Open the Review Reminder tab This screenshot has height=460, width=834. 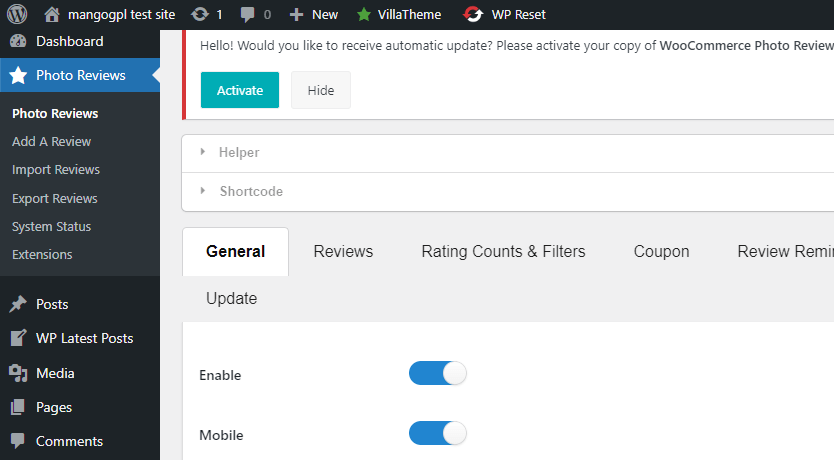(785, 252)
